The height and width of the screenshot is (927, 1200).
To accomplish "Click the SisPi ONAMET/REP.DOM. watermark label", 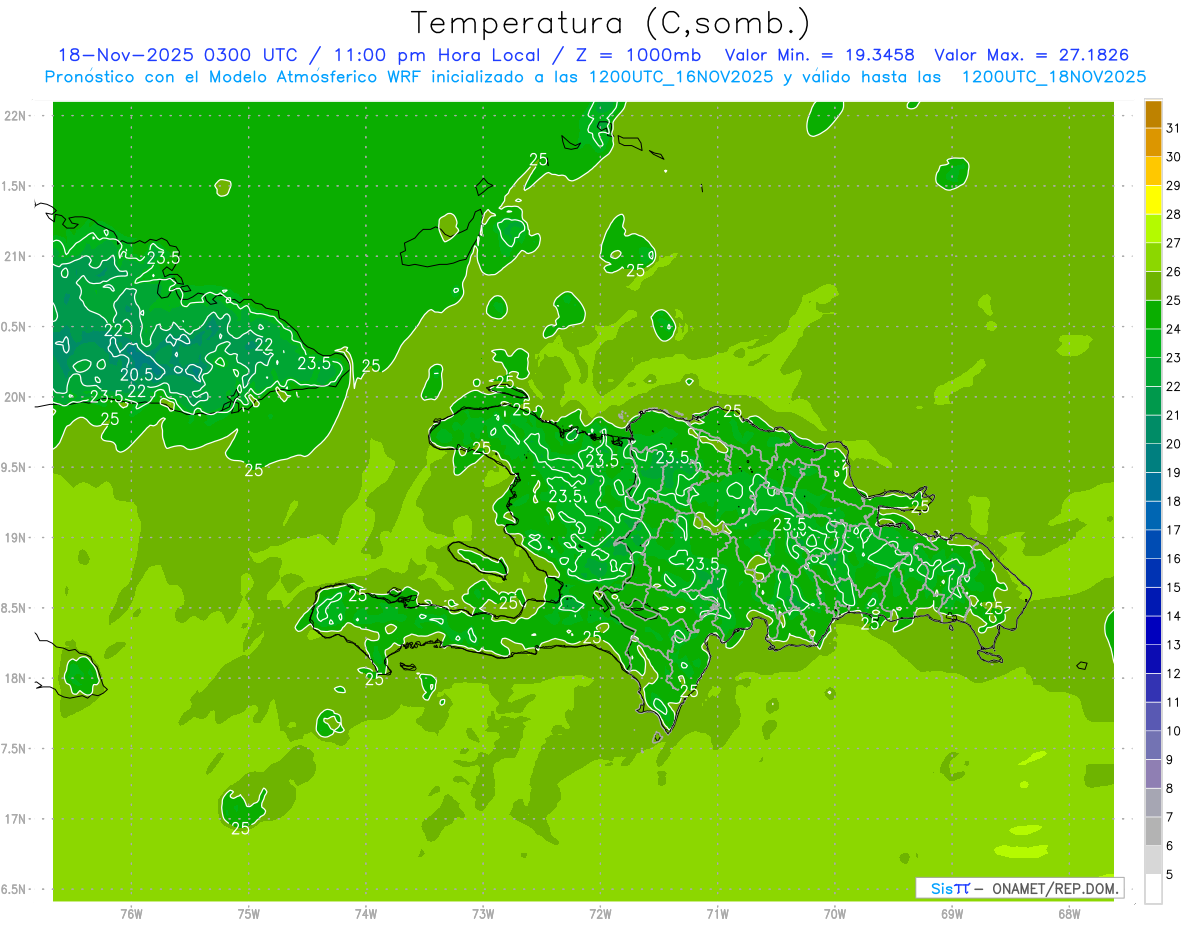I will pos(1019,888).
